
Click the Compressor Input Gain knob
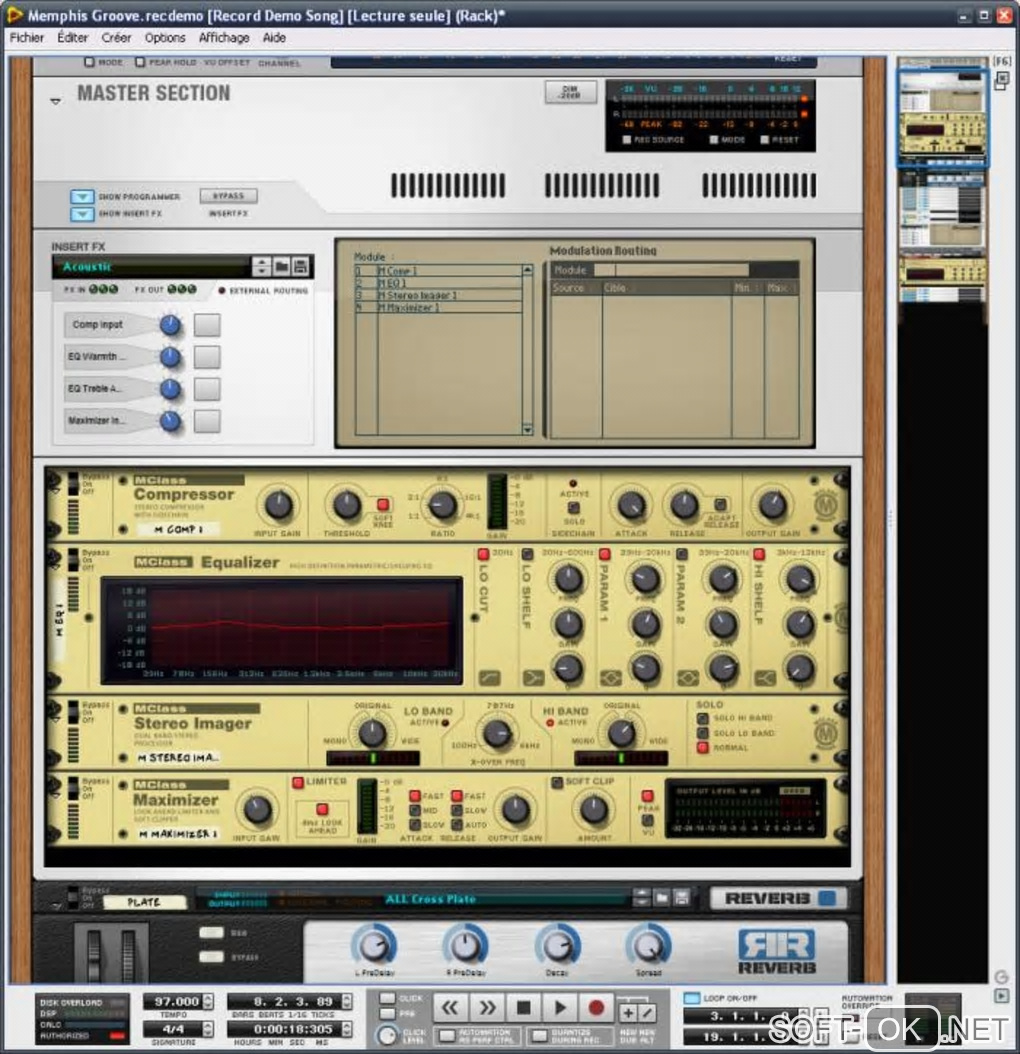pos(278,505)
